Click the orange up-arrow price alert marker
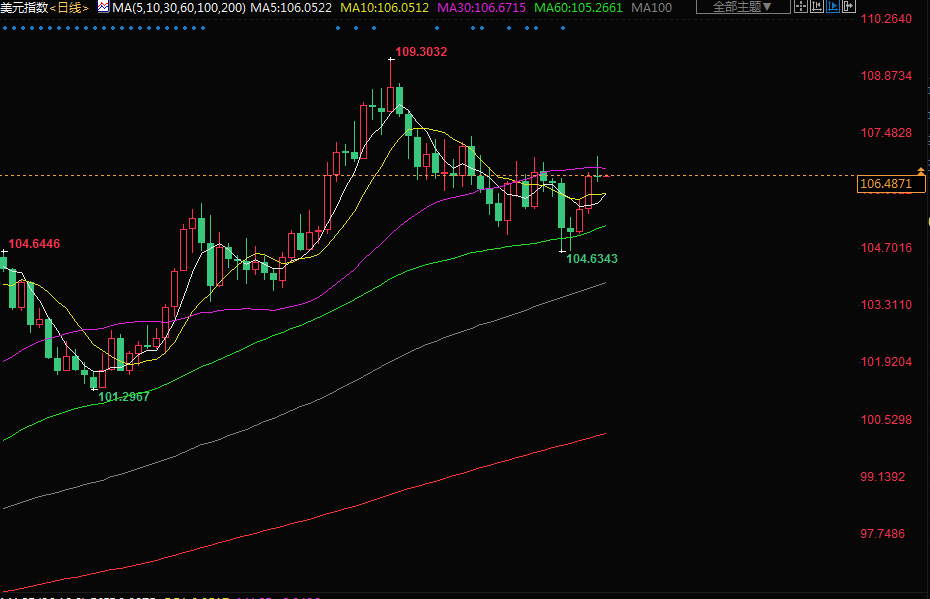This screenshot has width=930, height=599. [x=920, y=173]
